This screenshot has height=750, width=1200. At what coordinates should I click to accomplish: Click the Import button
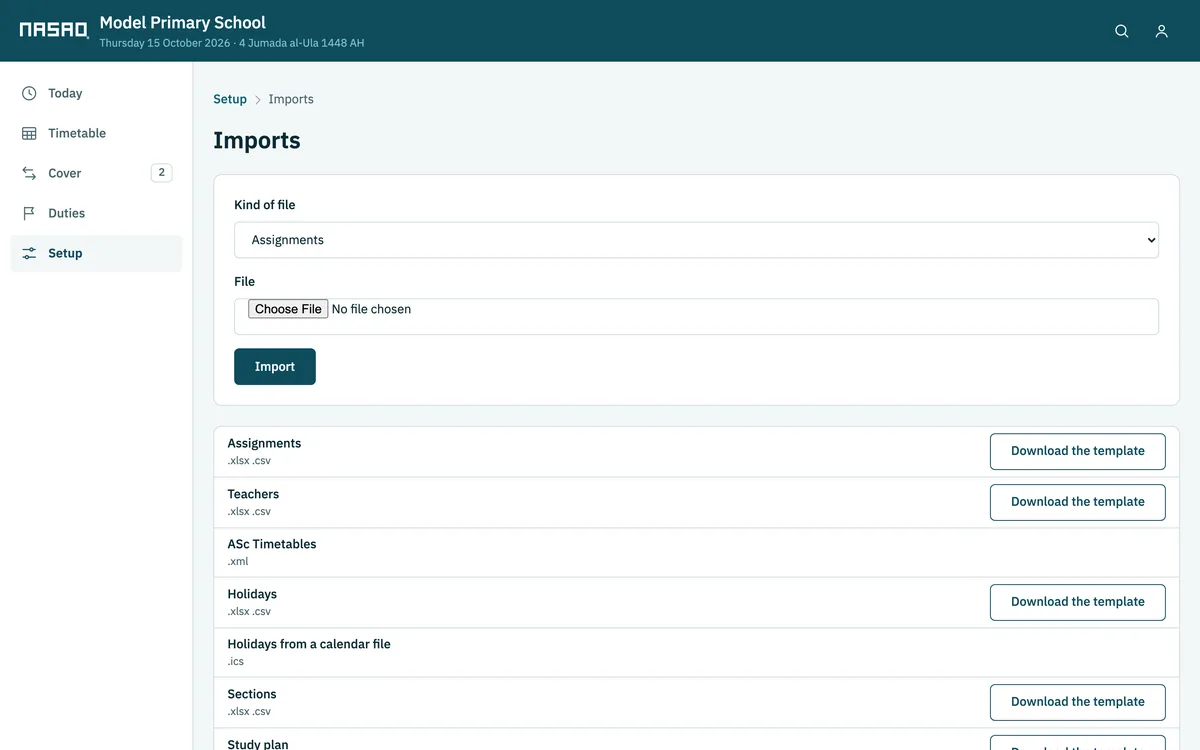275,366
